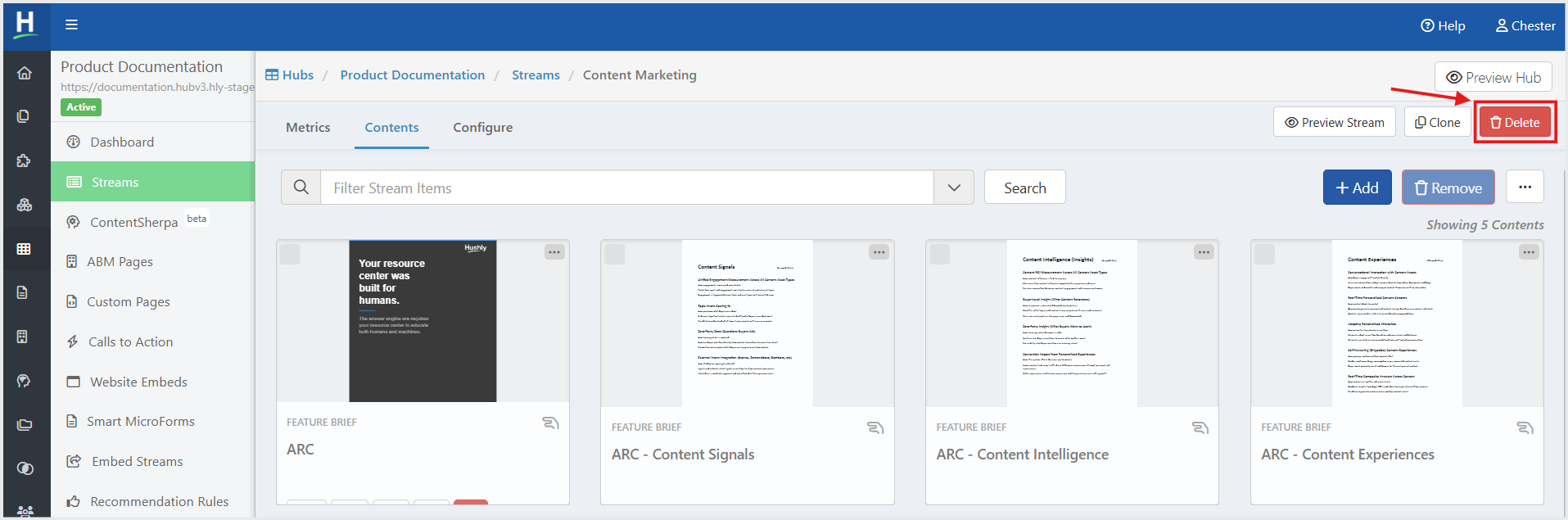The height and width of the screenshot is (520, 1568).
Task: Select checkbox on ARC - Content Experiences card
Action: (1265, 254)
